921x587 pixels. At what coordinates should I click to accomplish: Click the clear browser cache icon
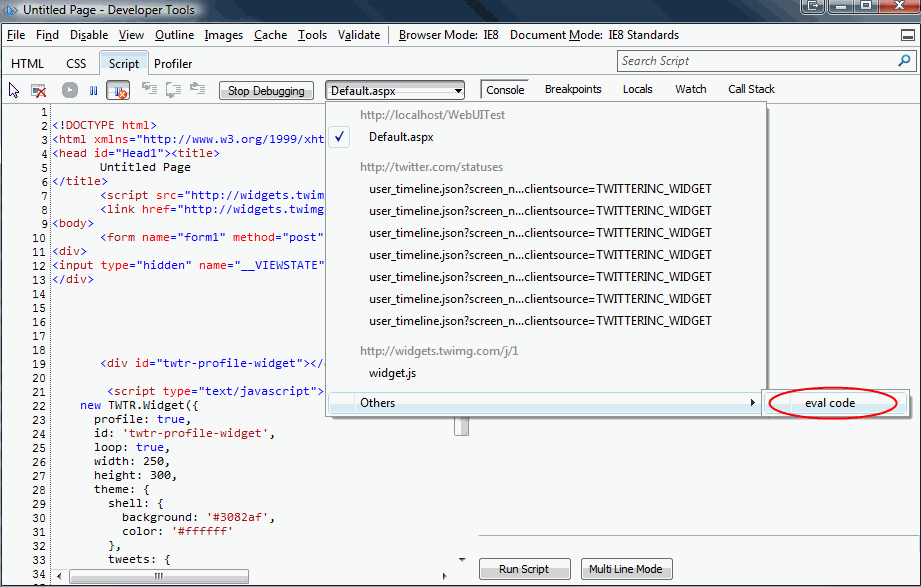coord(39,90)
